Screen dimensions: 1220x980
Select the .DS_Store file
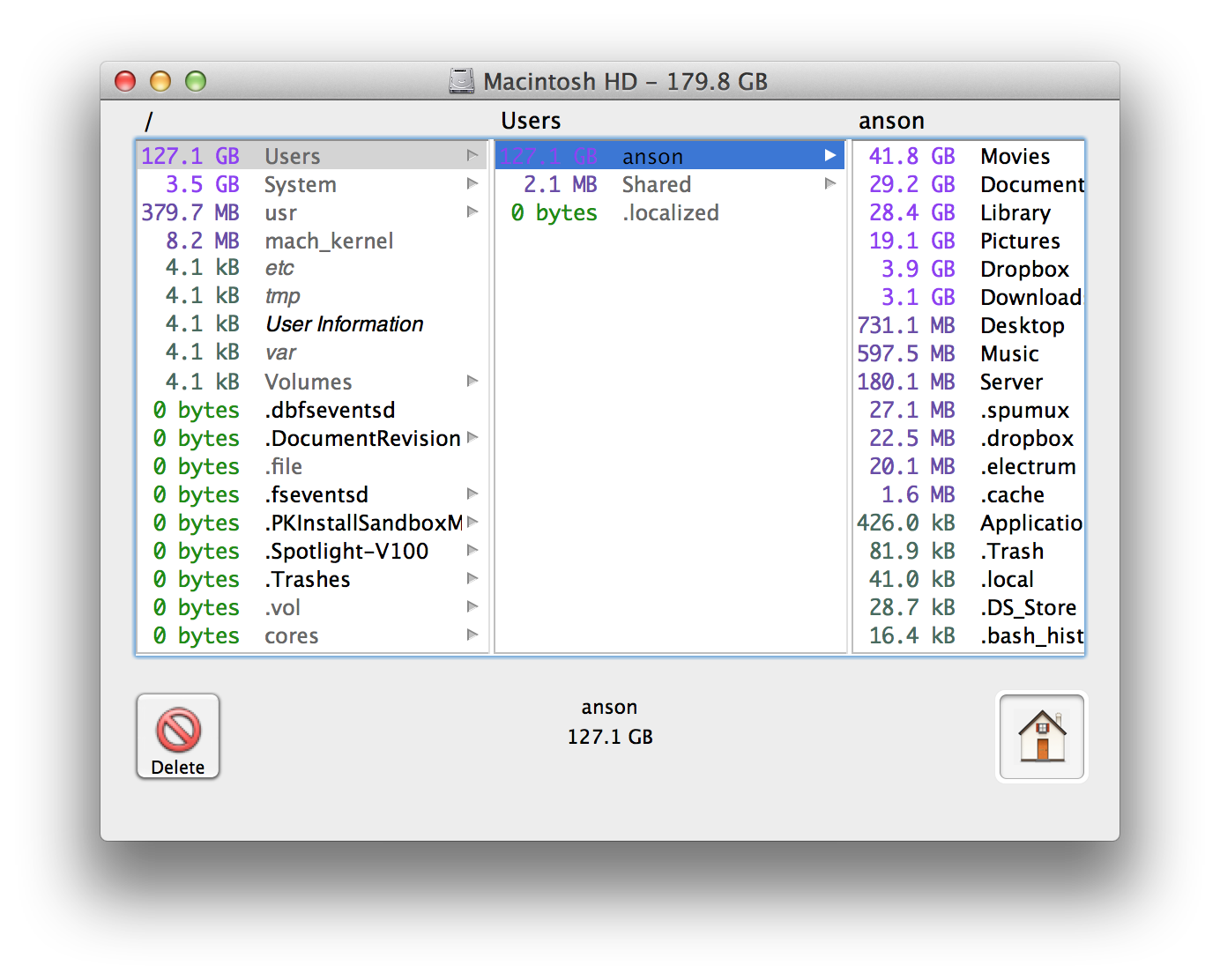pyautogui.click(x=969, y=607)
